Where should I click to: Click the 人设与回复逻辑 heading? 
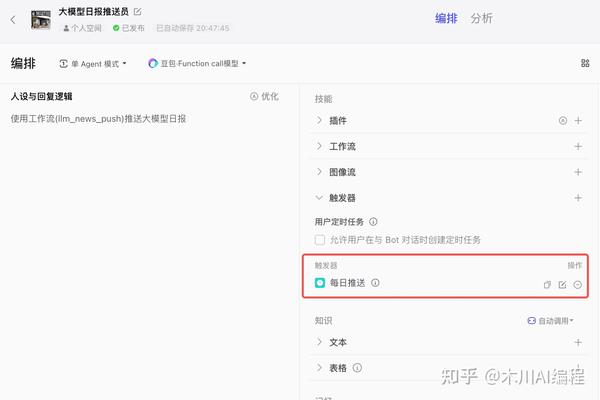(42, 96)
